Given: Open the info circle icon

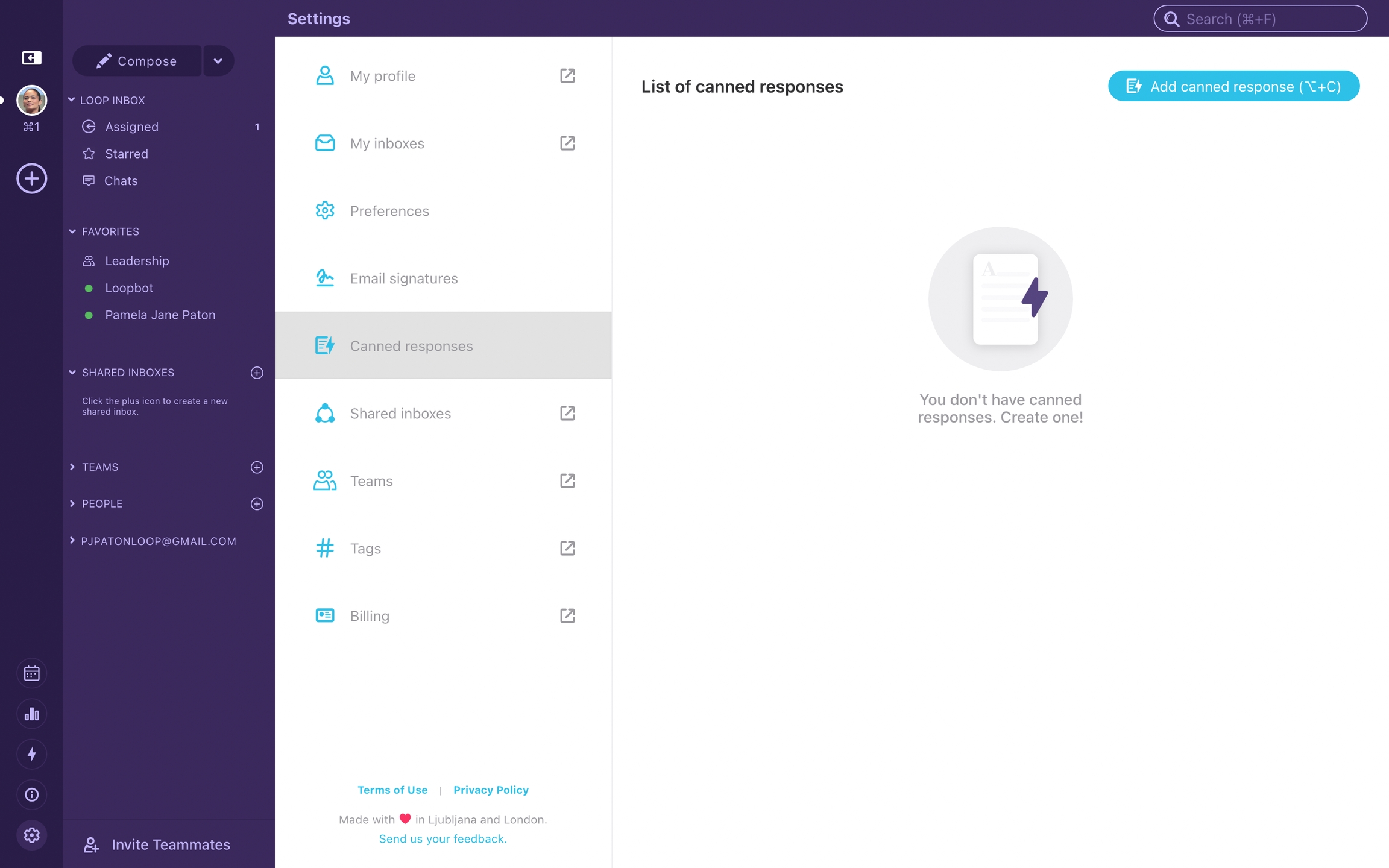Looking at the screenshot, I should coord(31,794).
